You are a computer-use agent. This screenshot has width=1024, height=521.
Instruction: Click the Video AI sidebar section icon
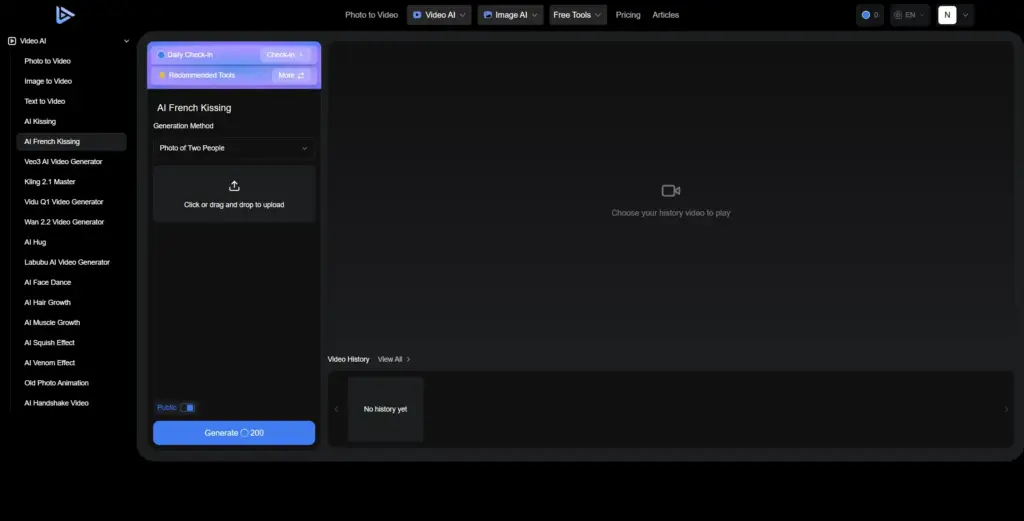[12, 40]
